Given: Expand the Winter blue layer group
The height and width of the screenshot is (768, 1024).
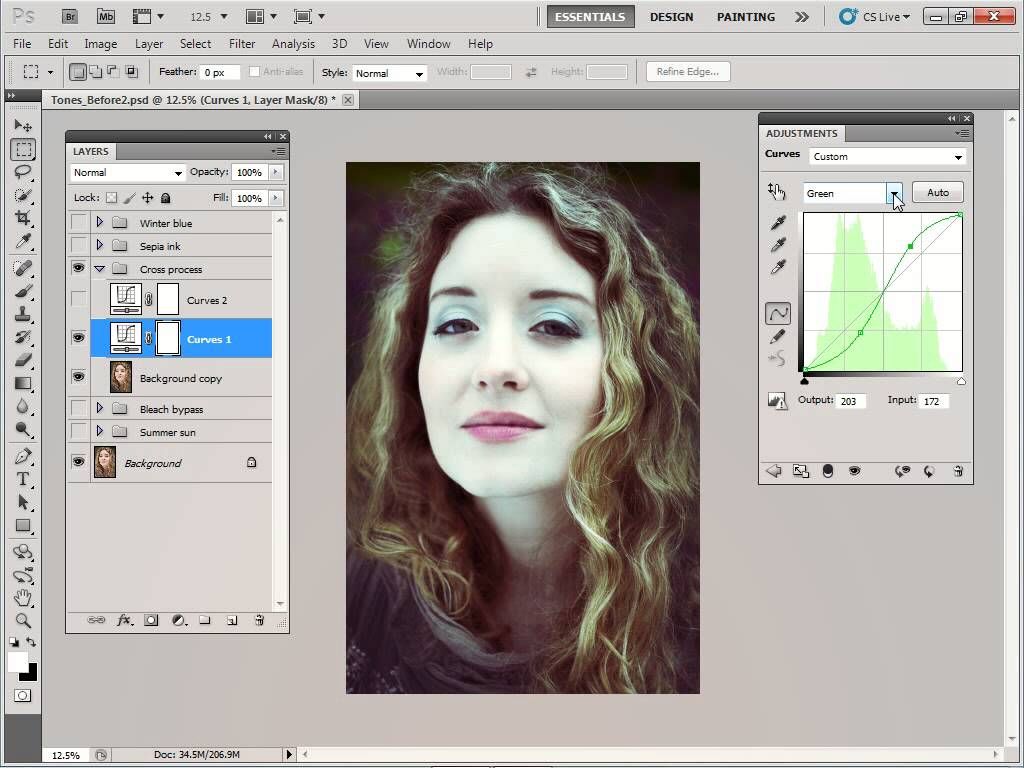Looking at the screenshot, I should pos(99,223).
